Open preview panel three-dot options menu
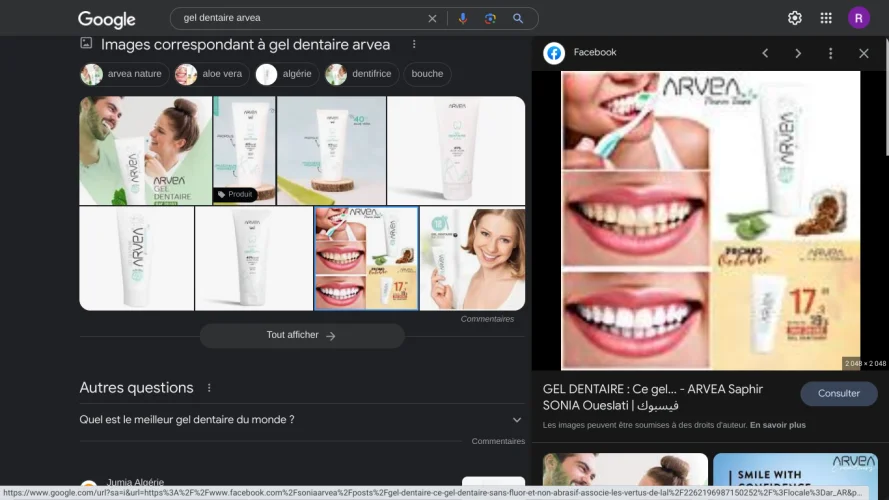Image resolution: width=889 pixels, height=500 pixels. (830, 53)
